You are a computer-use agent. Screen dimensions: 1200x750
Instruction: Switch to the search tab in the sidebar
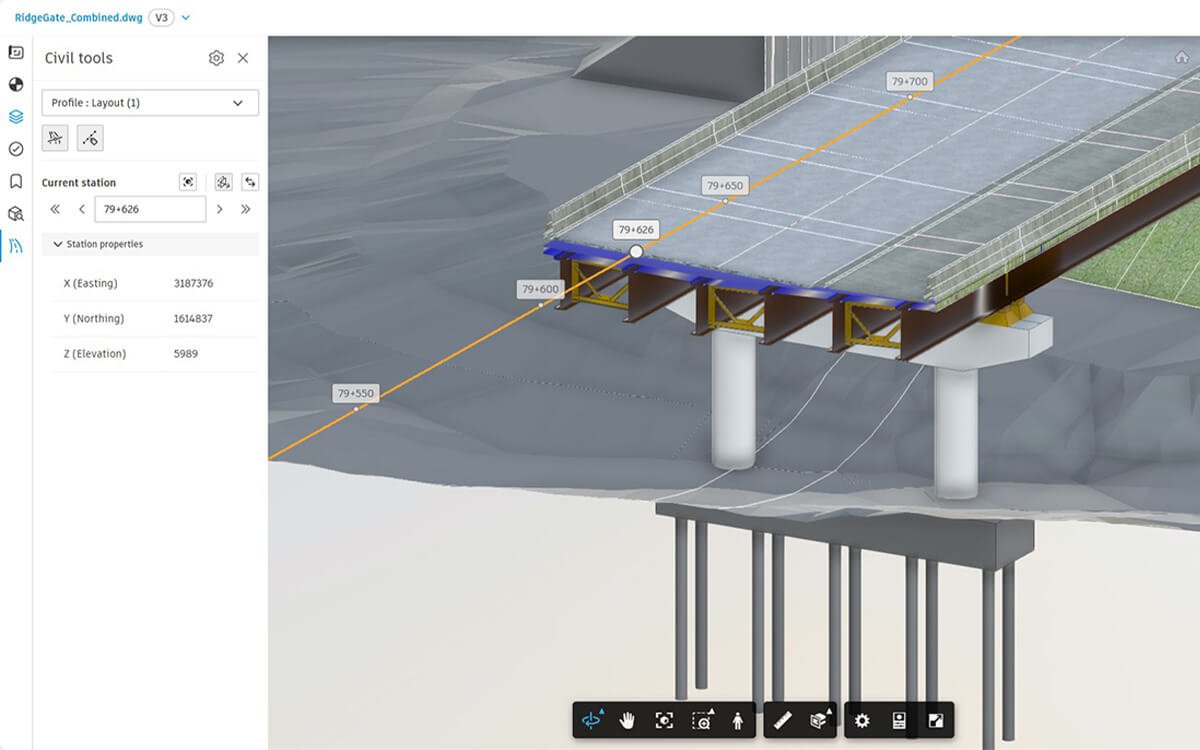coord(14,213)
